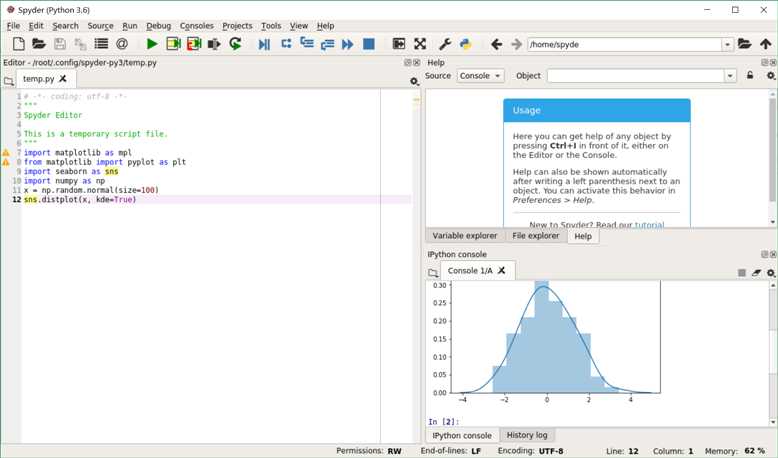Click the save all files icon
778x458 pixels.
80,45
